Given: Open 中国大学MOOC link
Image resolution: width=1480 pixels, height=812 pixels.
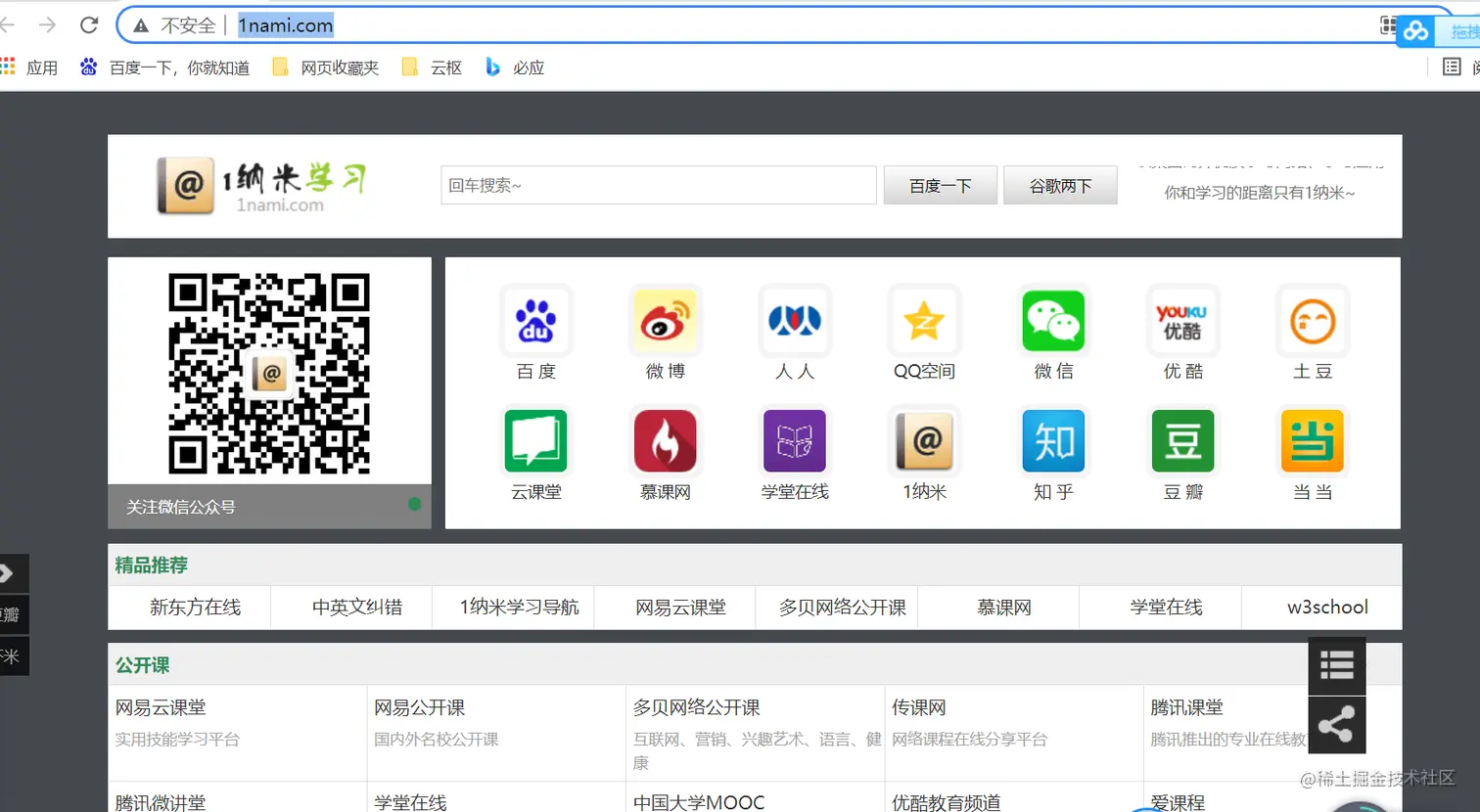Looking at the screenshot, I should [699, 802].
